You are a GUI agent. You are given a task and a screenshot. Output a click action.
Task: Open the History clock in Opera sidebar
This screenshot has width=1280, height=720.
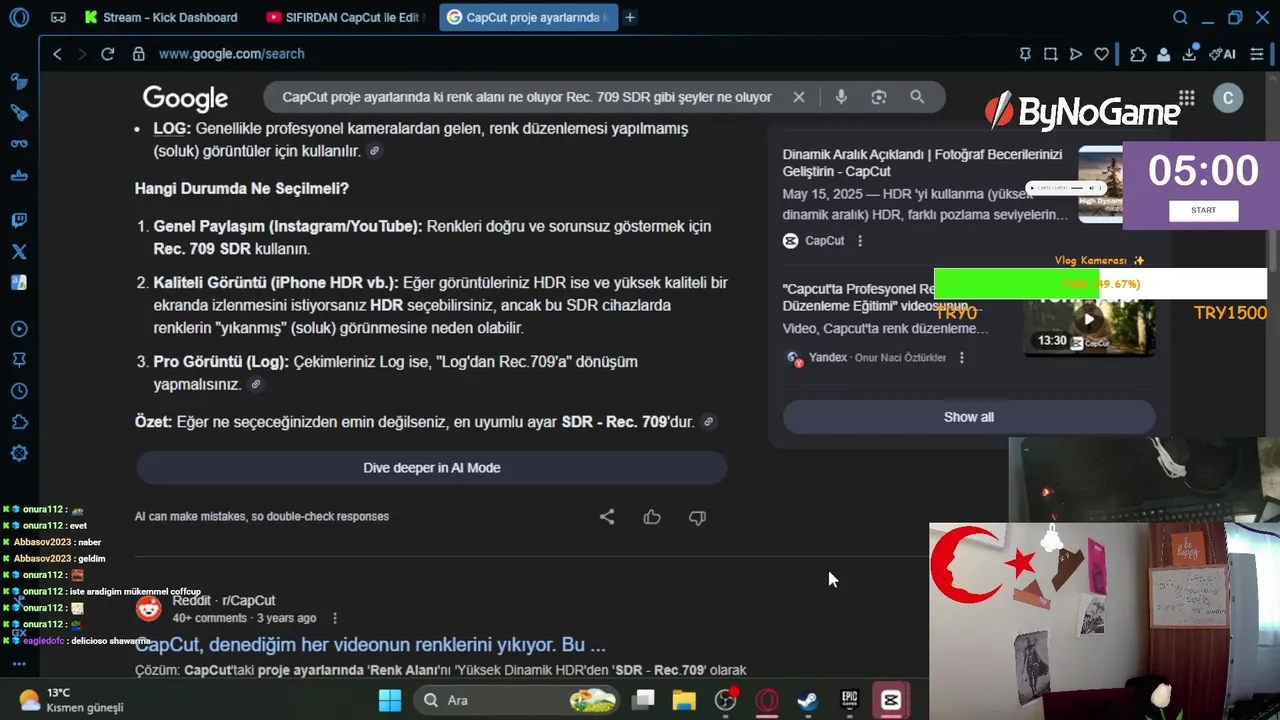[x=19, y=391]
